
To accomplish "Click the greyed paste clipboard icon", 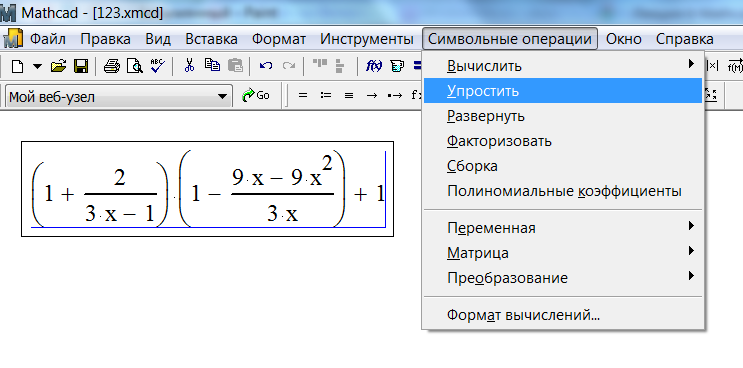I will pos(236,65).
